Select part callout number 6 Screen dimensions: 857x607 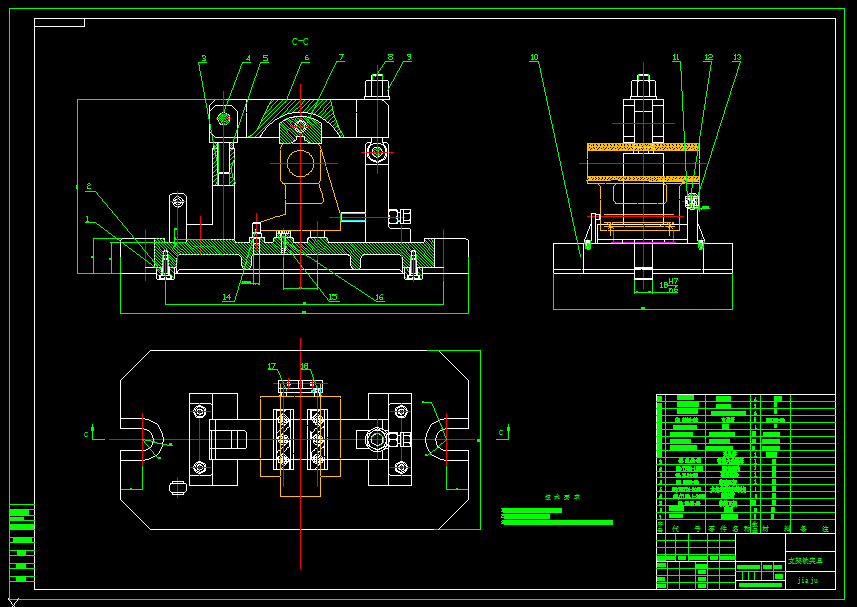pyautogui.click(x=307, y=57)
